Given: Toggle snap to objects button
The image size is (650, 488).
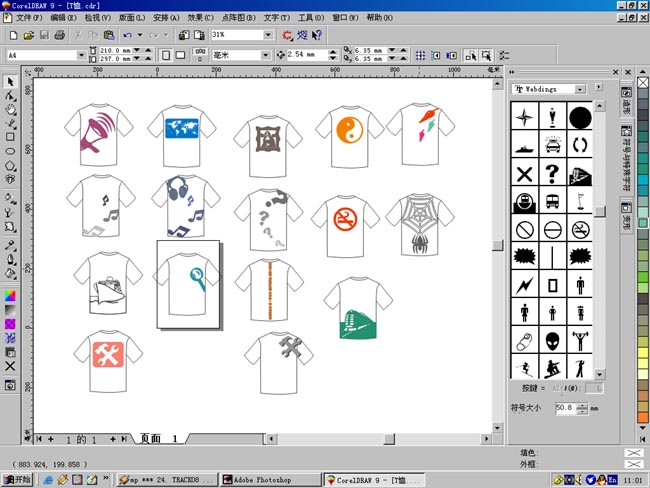Looking at the screenshot, I should 451,55.
